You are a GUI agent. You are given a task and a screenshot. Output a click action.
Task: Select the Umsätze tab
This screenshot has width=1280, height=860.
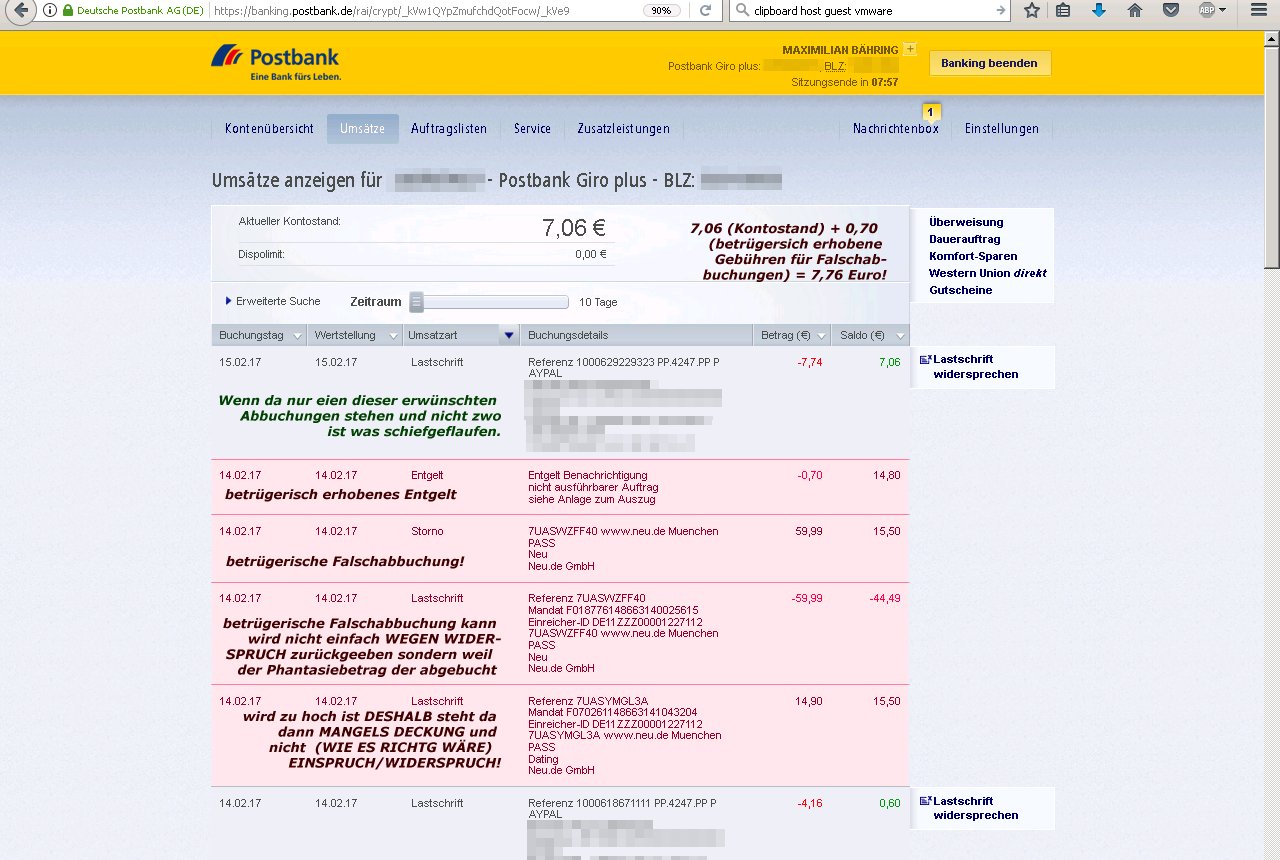[362, 129]
